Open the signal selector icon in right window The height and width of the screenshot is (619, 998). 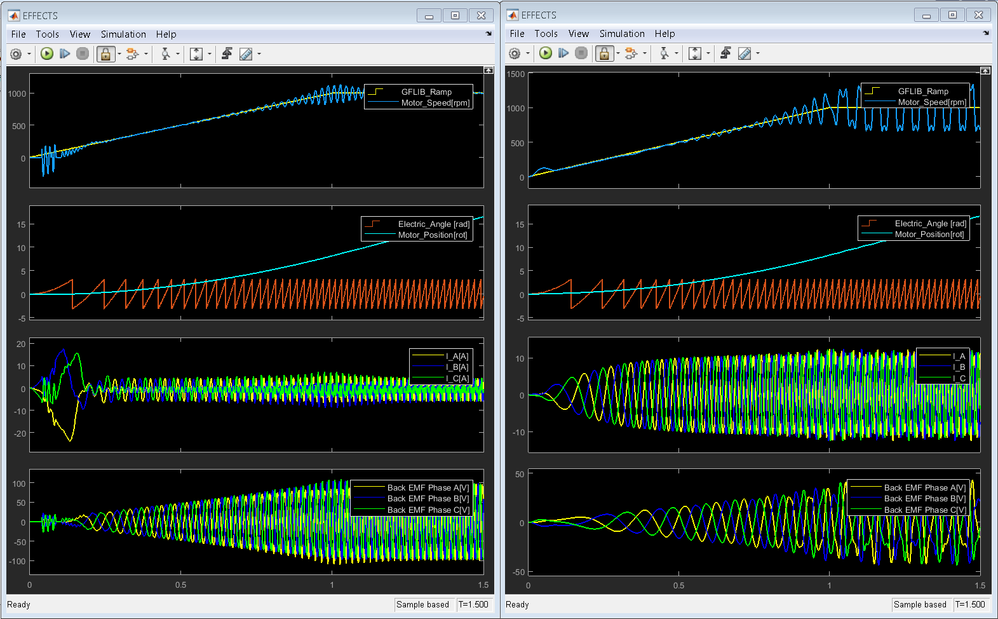pos(631,53)
